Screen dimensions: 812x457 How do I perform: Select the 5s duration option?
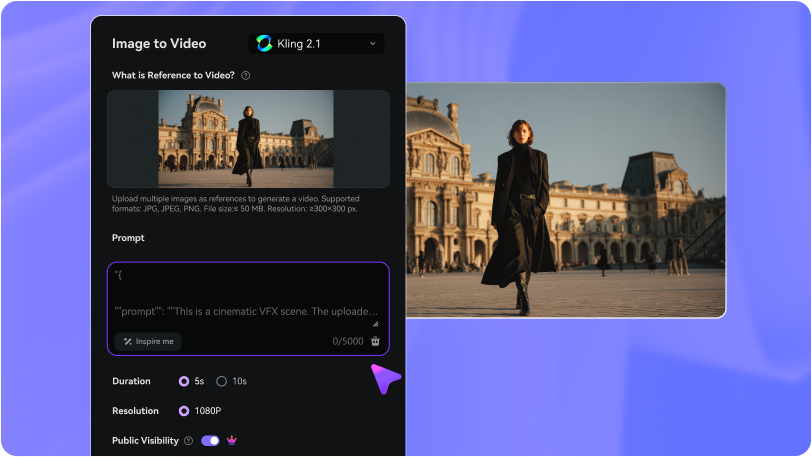(192, 381)
